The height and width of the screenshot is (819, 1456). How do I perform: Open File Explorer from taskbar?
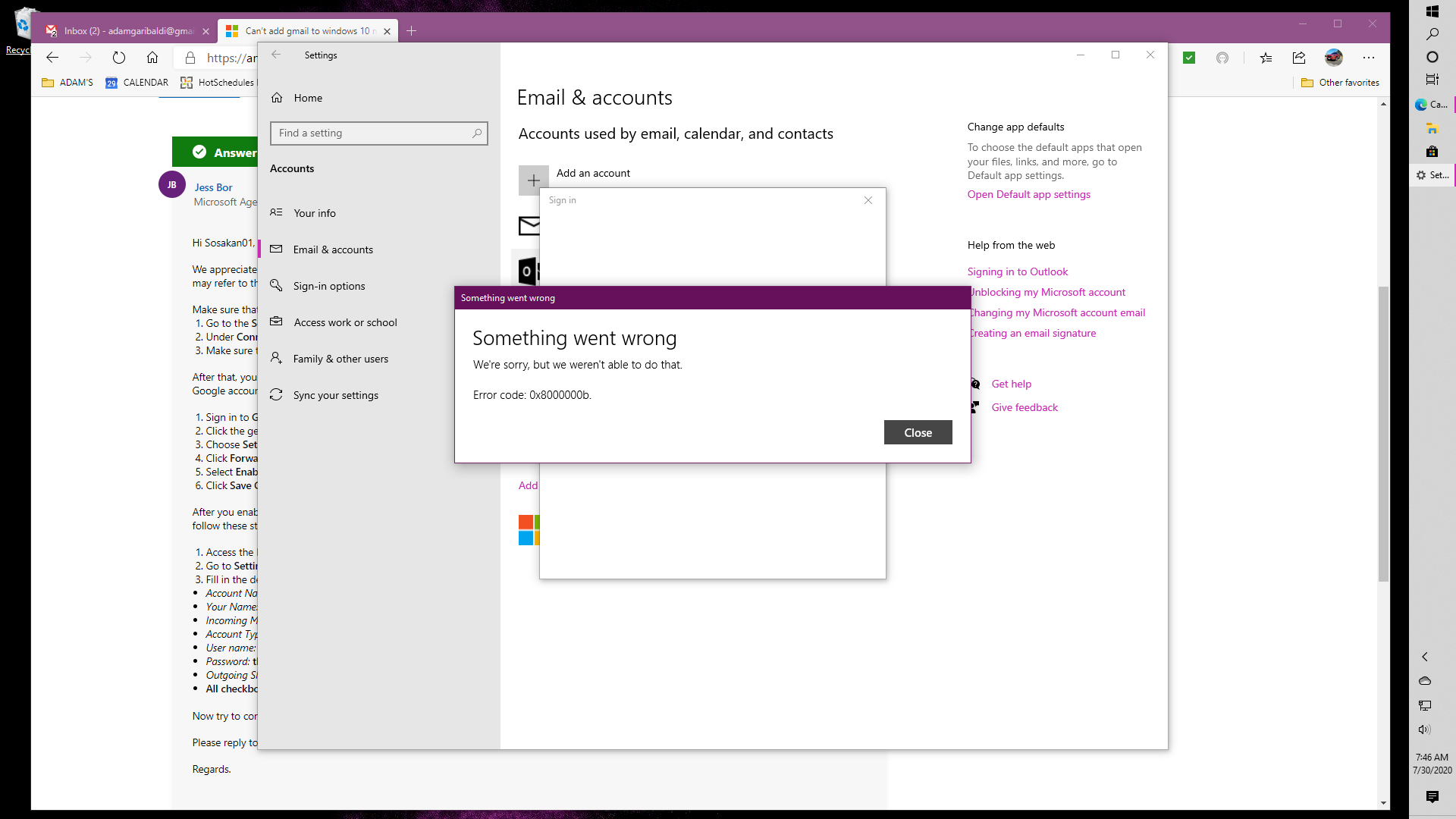point(1432,128)
